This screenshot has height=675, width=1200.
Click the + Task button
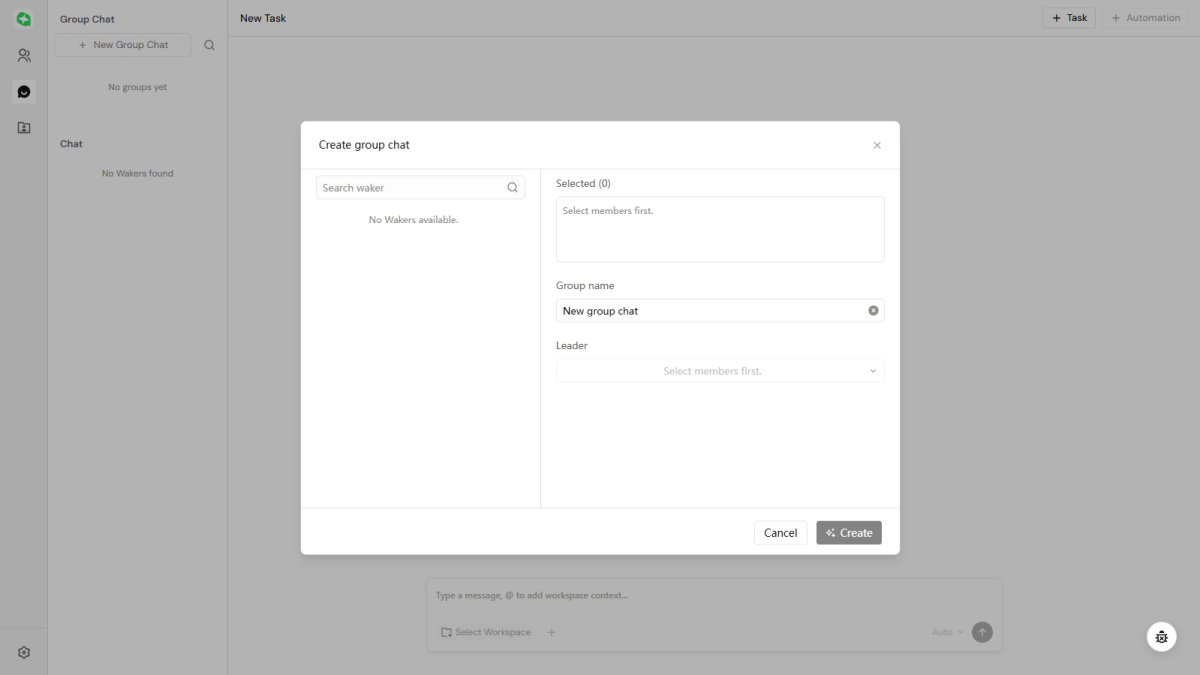[x=1069, y=18]
